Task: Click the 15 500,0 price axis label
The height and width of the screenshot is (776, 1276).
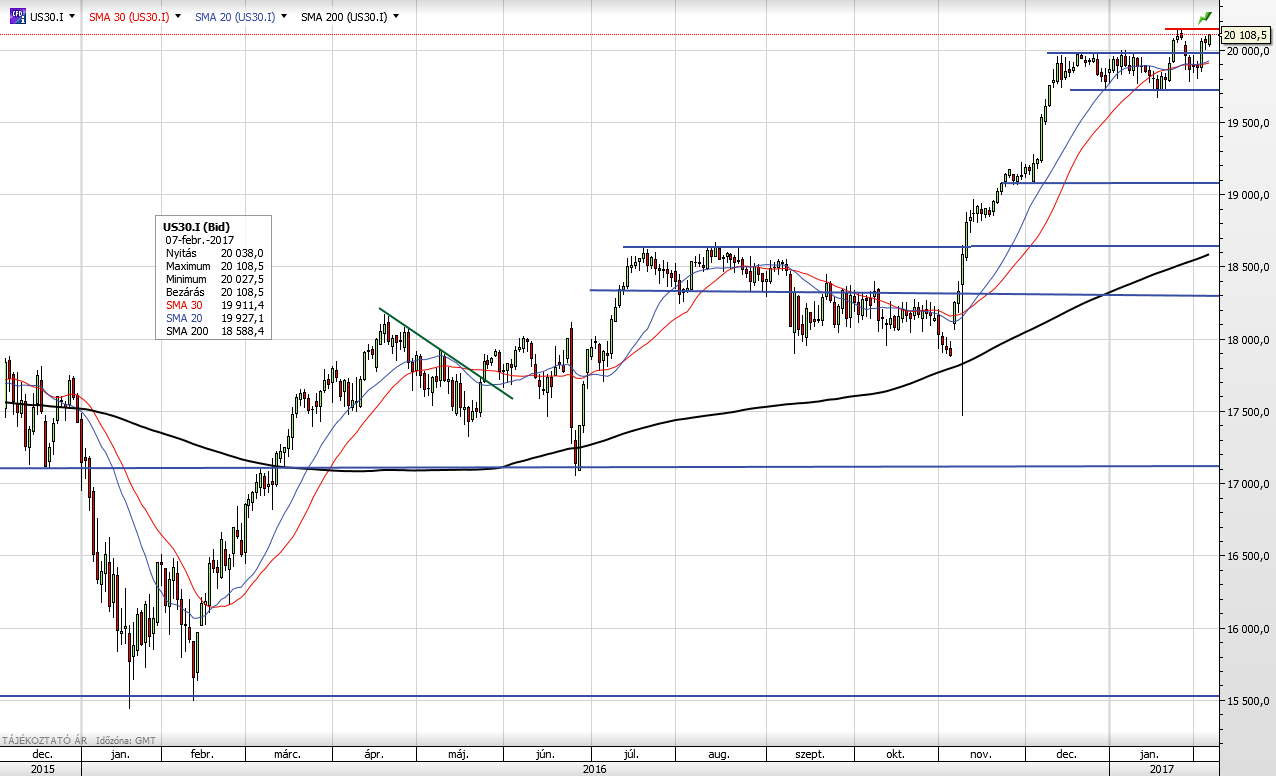Action: 1249,701
